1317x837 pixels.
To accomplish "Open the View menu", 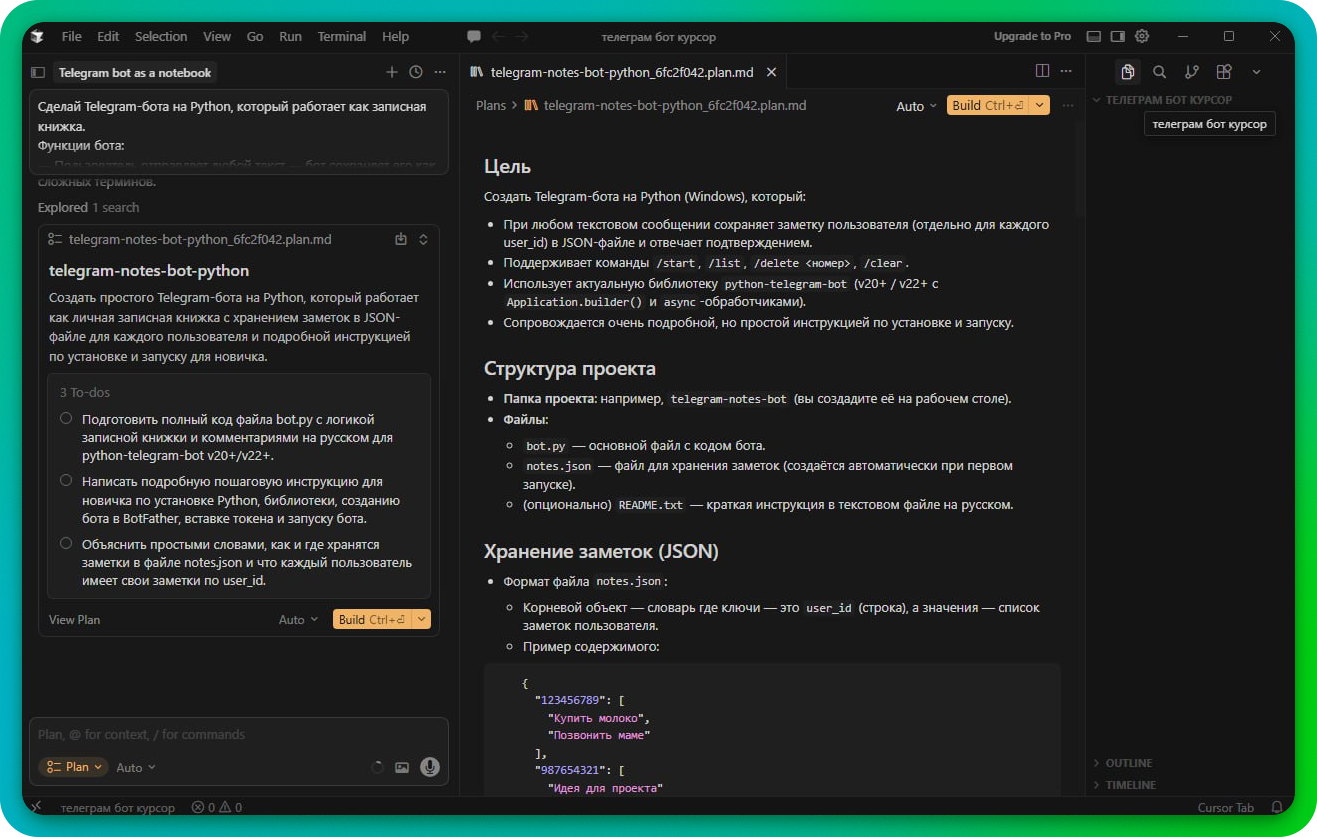I will pos(217,36).
